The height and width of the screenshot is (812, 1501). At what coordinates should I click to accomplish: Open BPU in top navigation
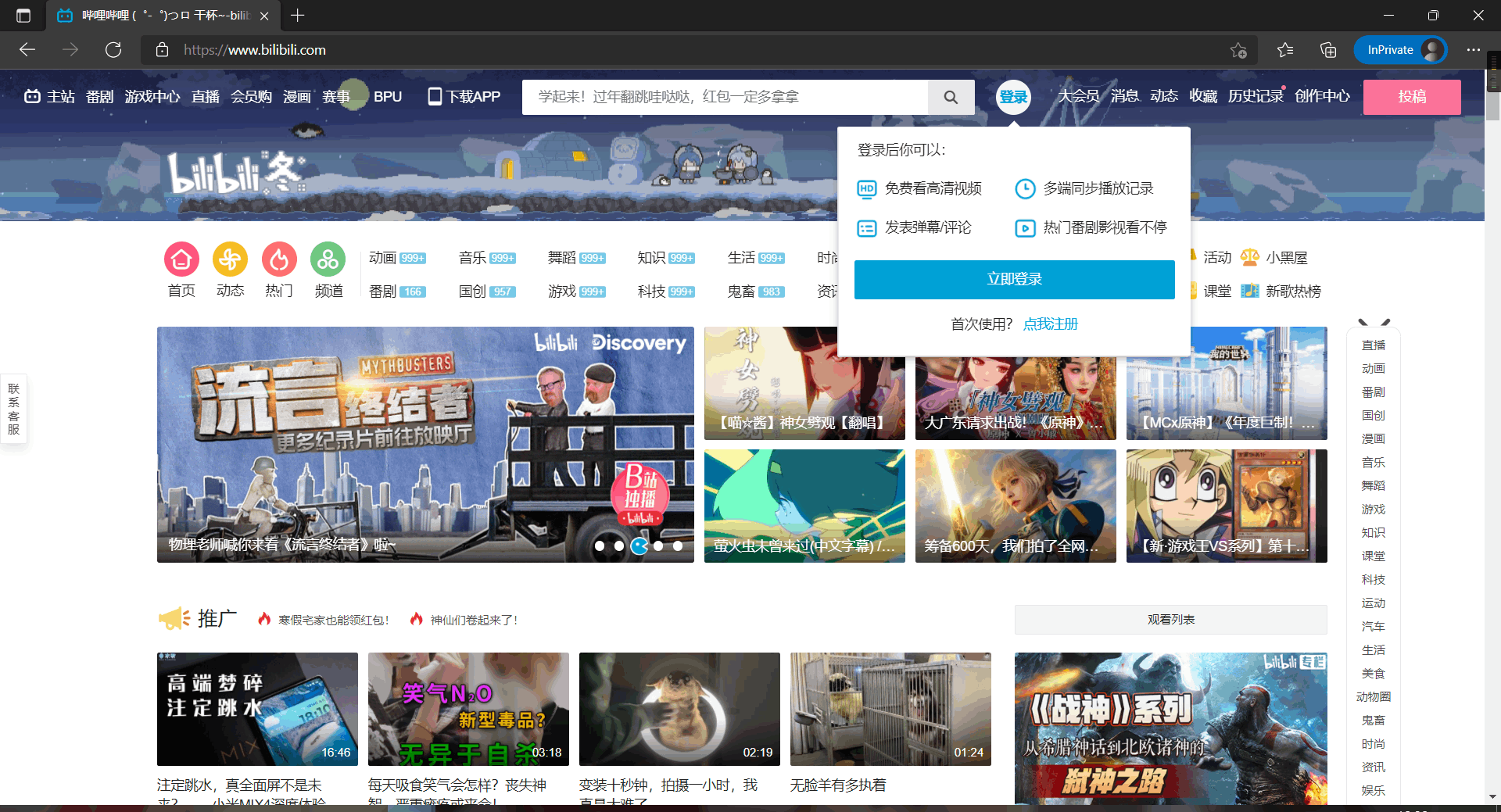coord(388,96)
